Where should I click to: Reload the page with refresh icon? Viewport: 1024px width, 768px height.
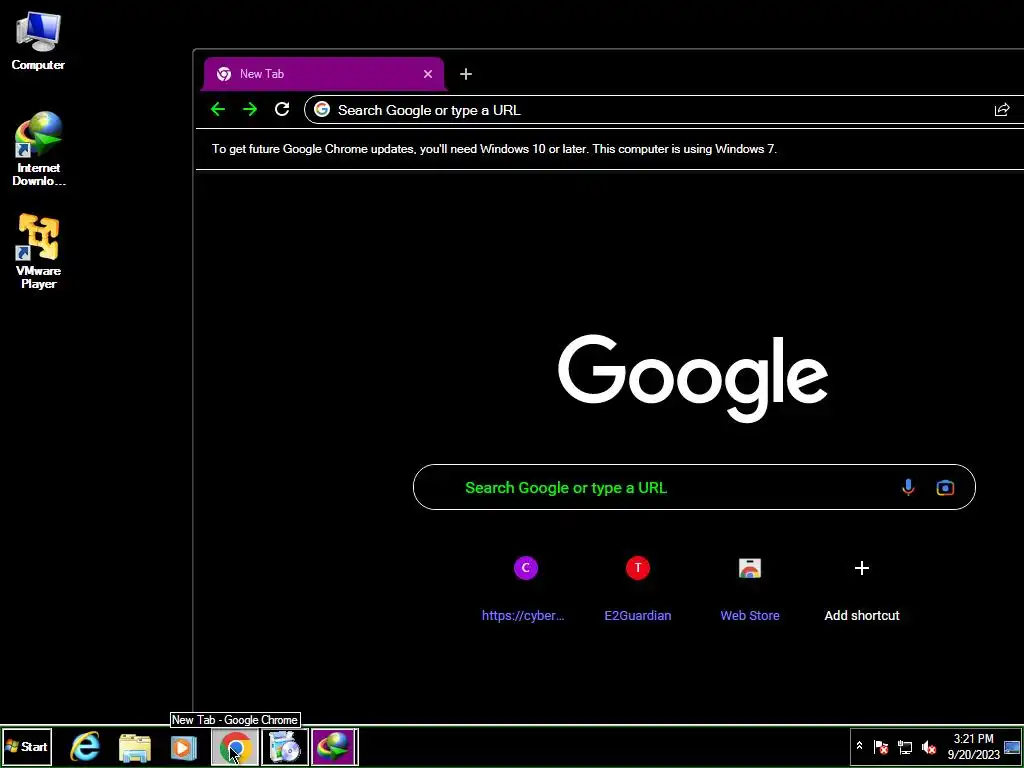click(281, 110)
